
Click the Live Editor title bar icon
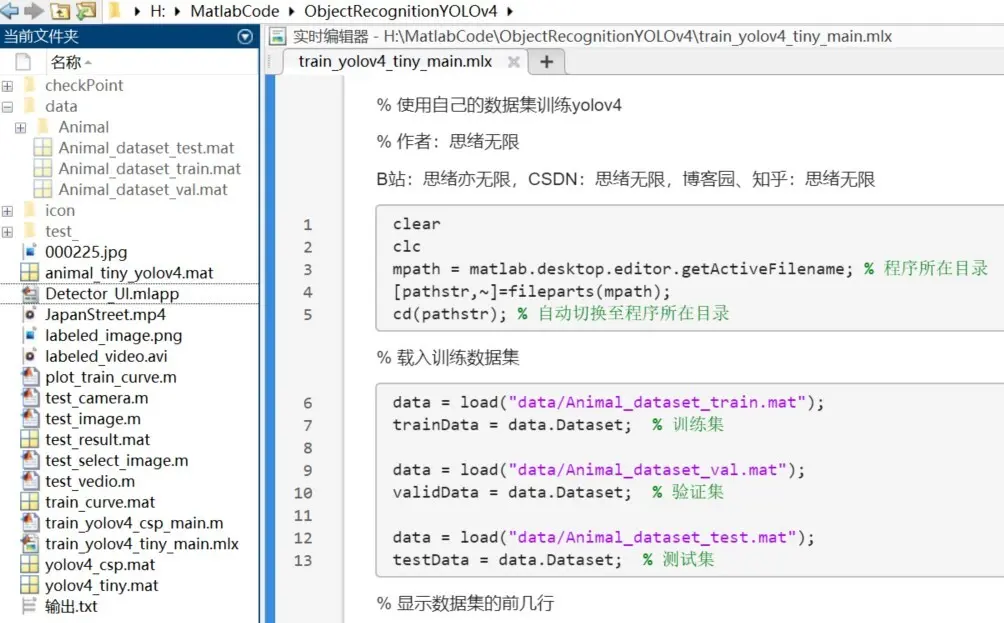point(277,36)
